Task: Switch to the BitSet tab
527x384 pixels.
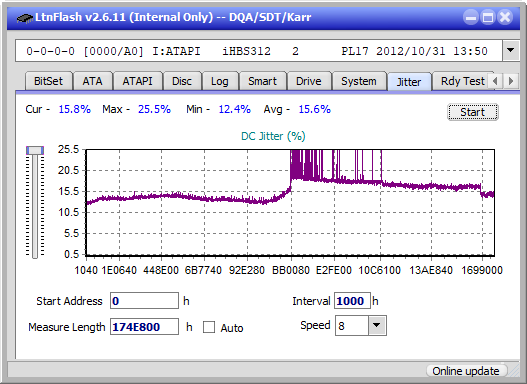Action: pyautogui.click(x=48, y=81)
